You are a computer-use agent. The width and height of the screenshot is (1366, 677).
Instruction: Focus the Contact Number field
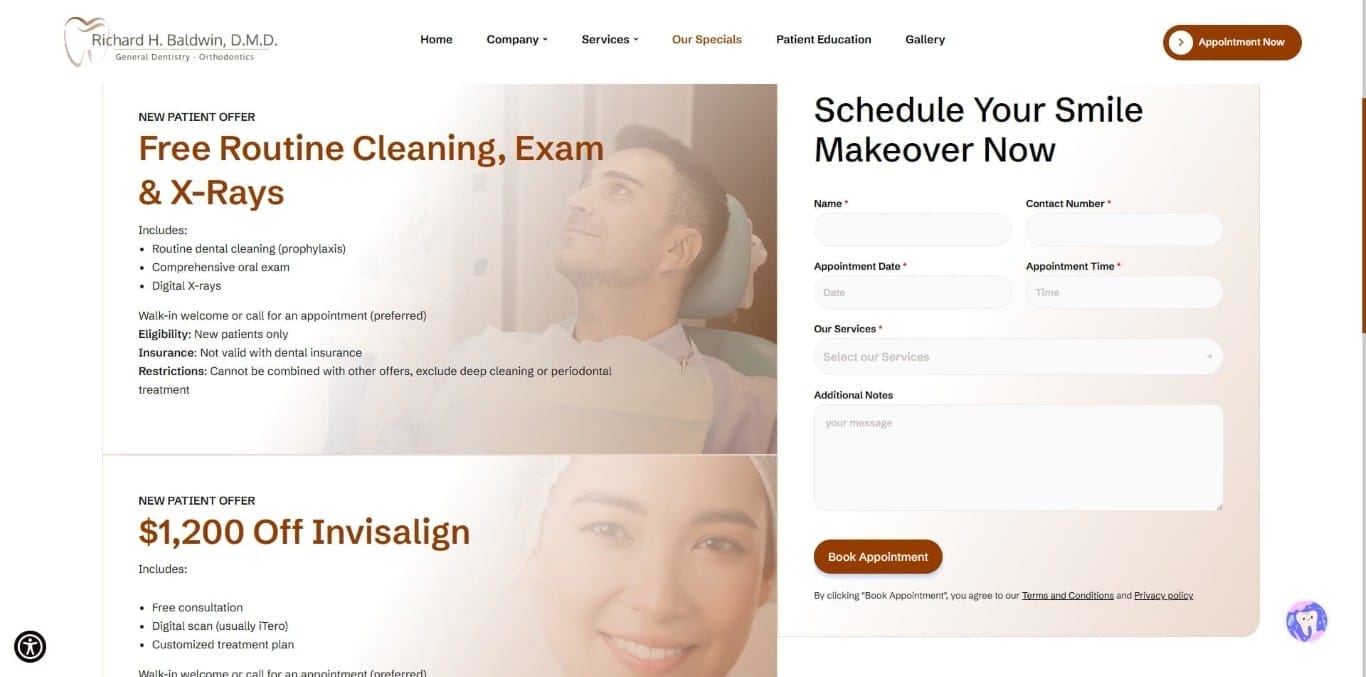click(1124, 229)
